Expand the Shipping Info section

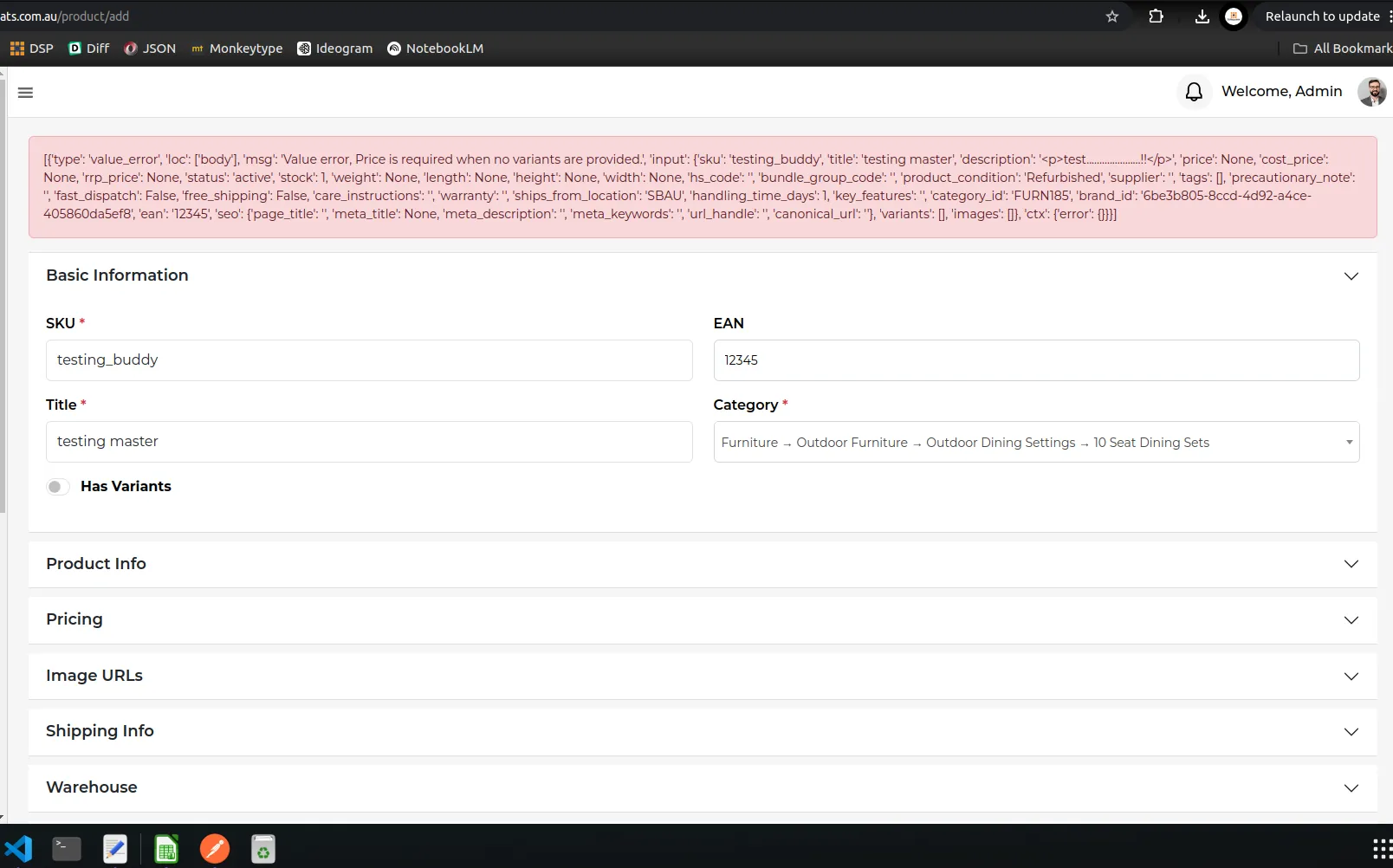pyautogui.click(x=702, y=732)
